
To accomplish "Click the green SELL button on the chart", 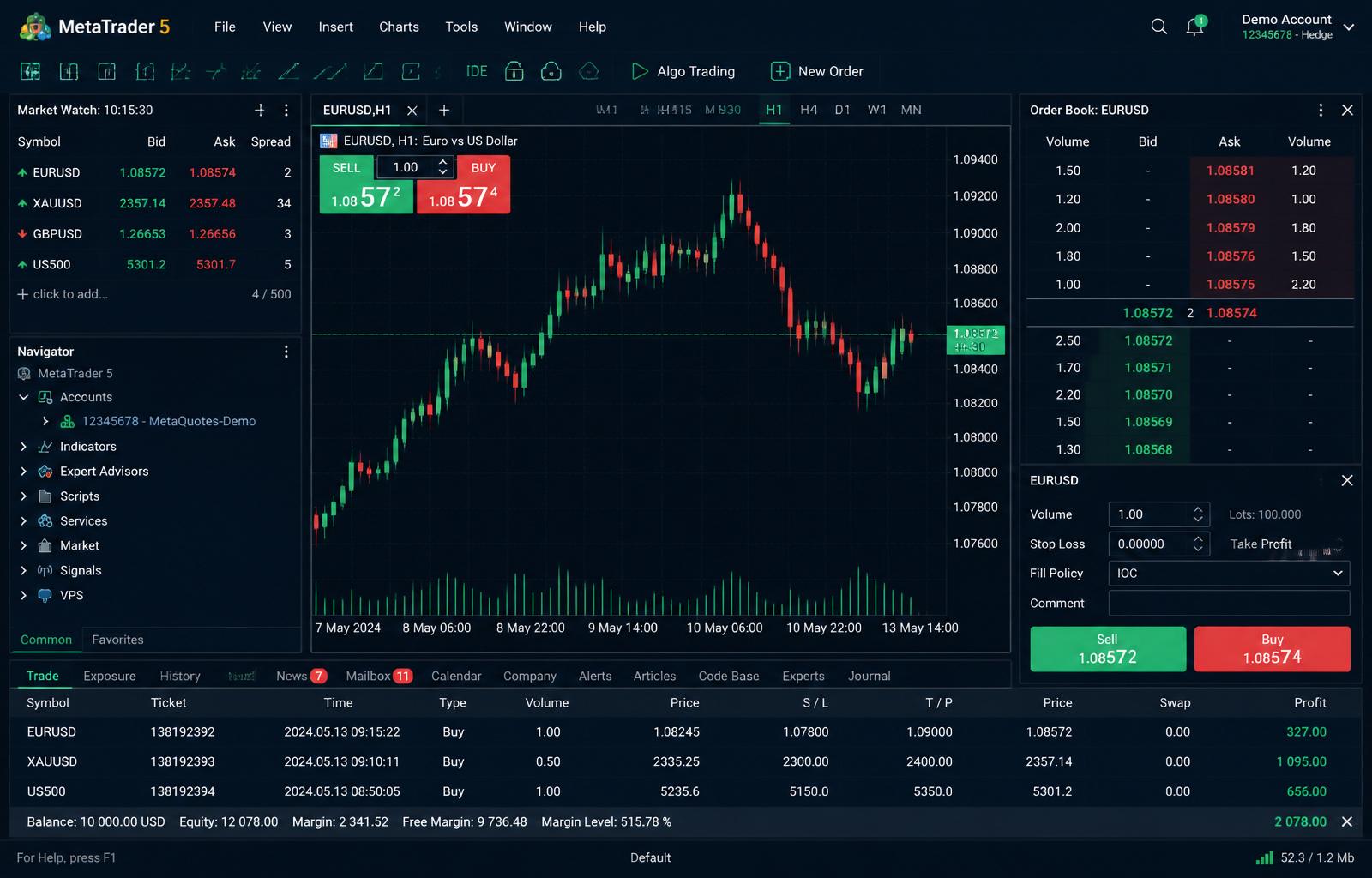I will [x=365, y=184].
